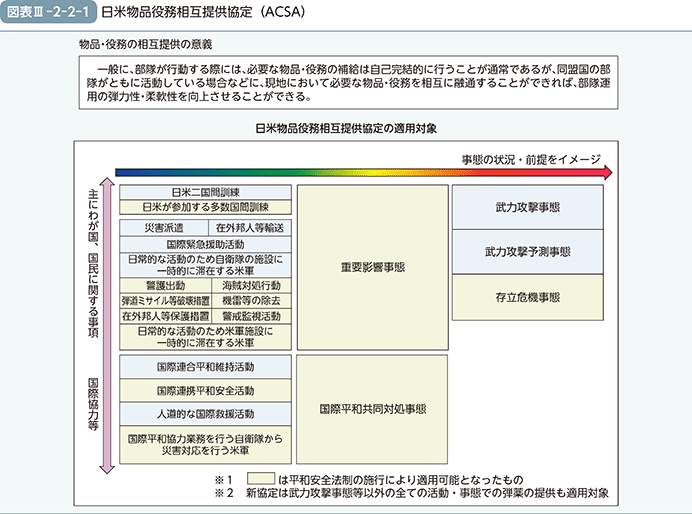Viewport: 692px width, 514px height.
Task: Click the large box 国際平和共同対処事態
Action: click(372, 409)
